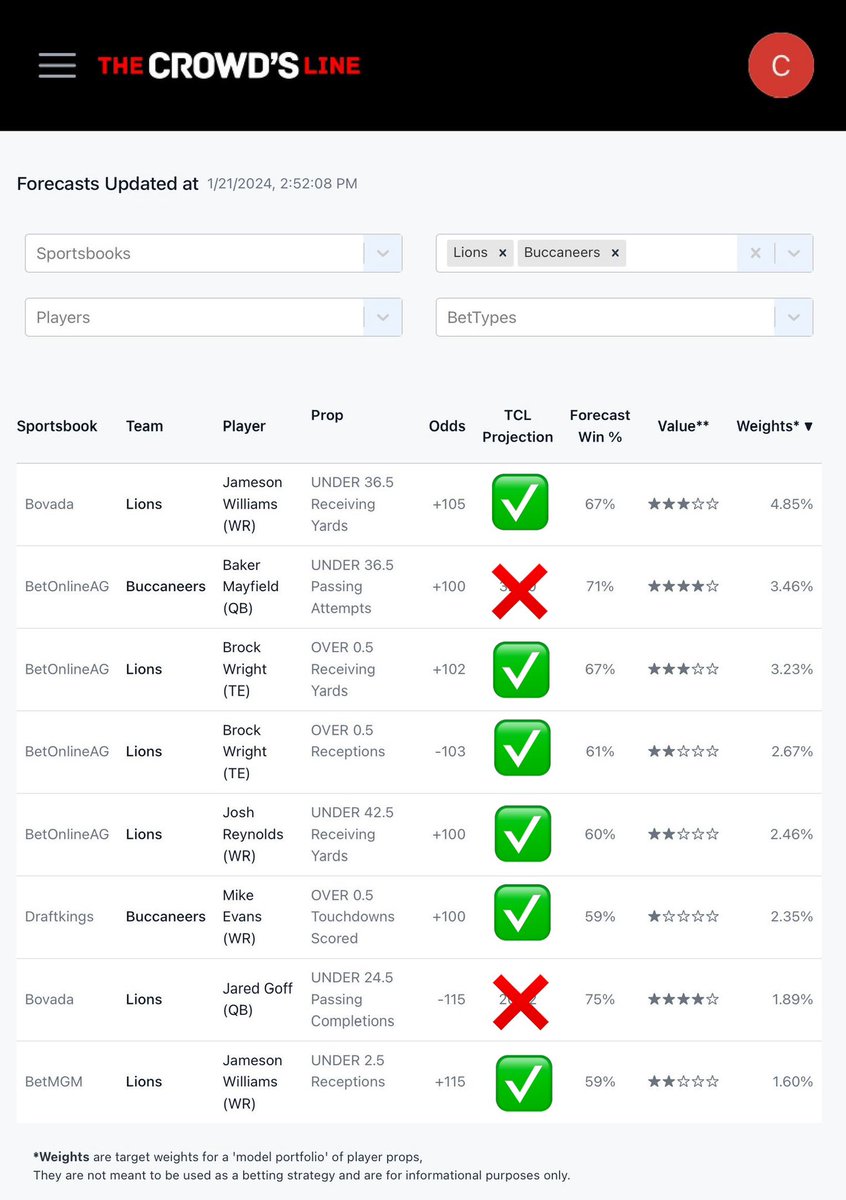The height and width of the screenshot is (1200, 846).
Task: Click star rating in 4.85% weight row
Action: 683,504
